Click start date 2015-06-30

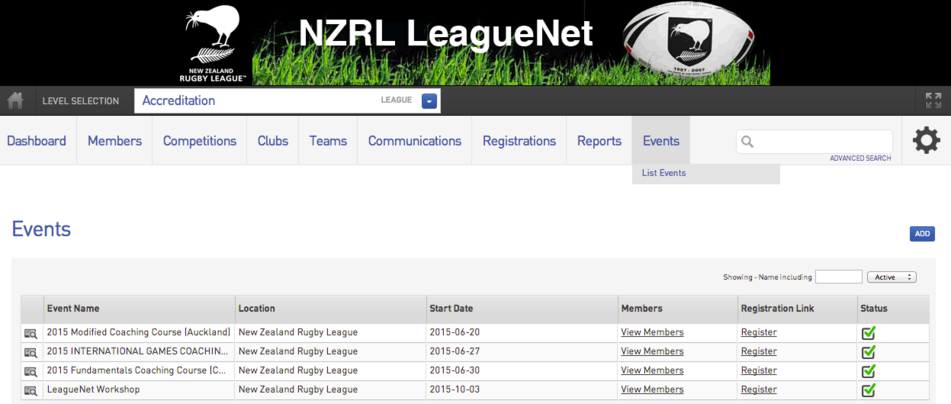(454, 370)
